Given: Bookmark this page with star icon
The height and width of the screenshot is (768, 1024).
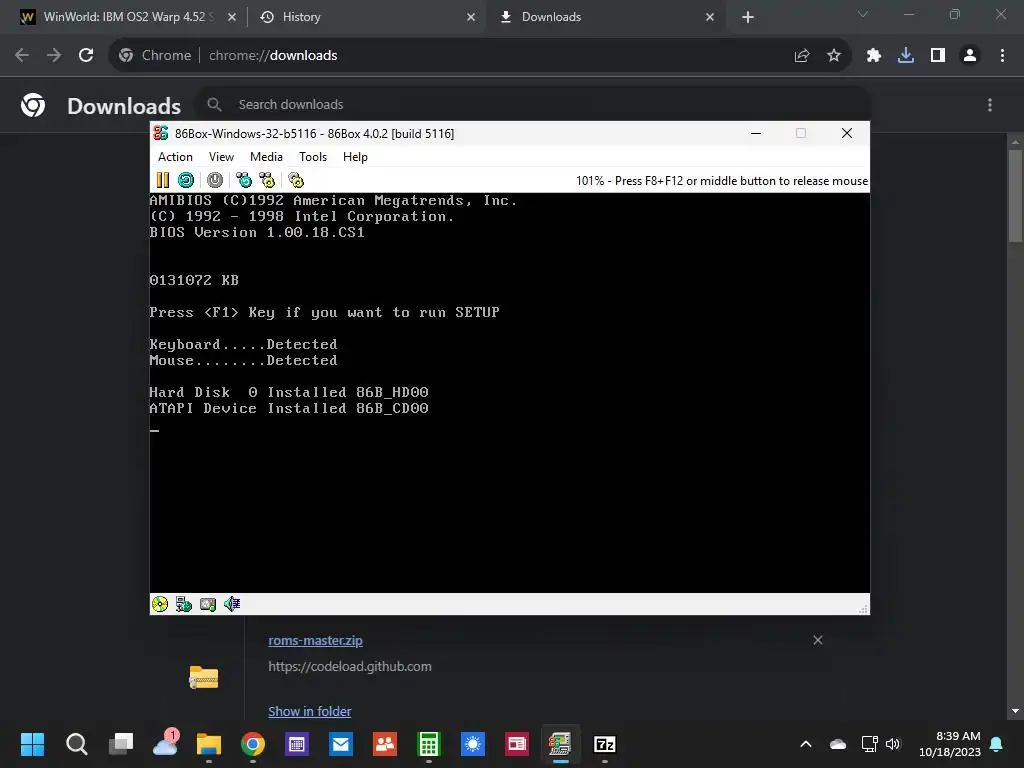Looking at the screenshot, I should (x=834, y=56).
